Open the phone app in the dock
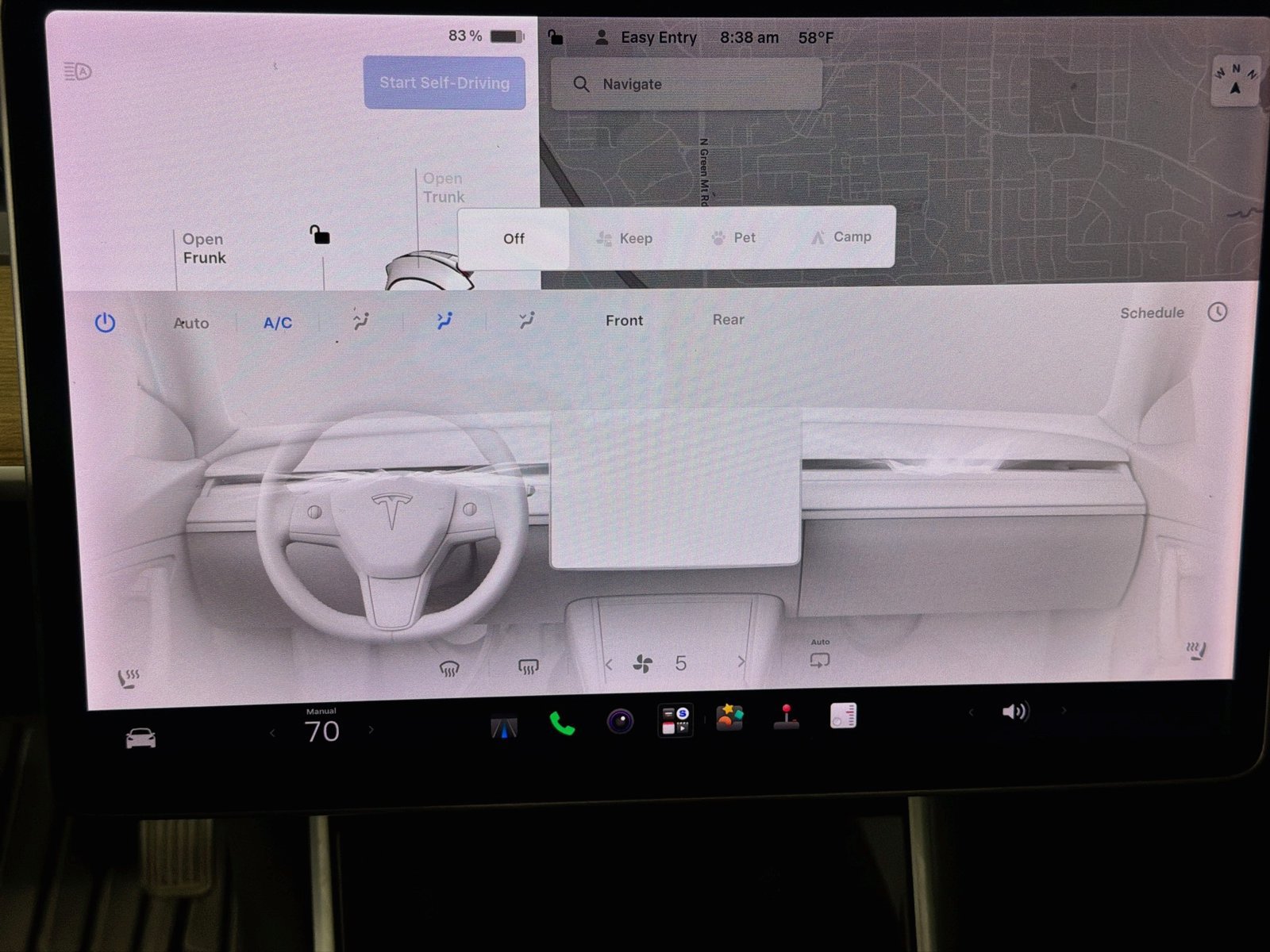 (562, 723)
